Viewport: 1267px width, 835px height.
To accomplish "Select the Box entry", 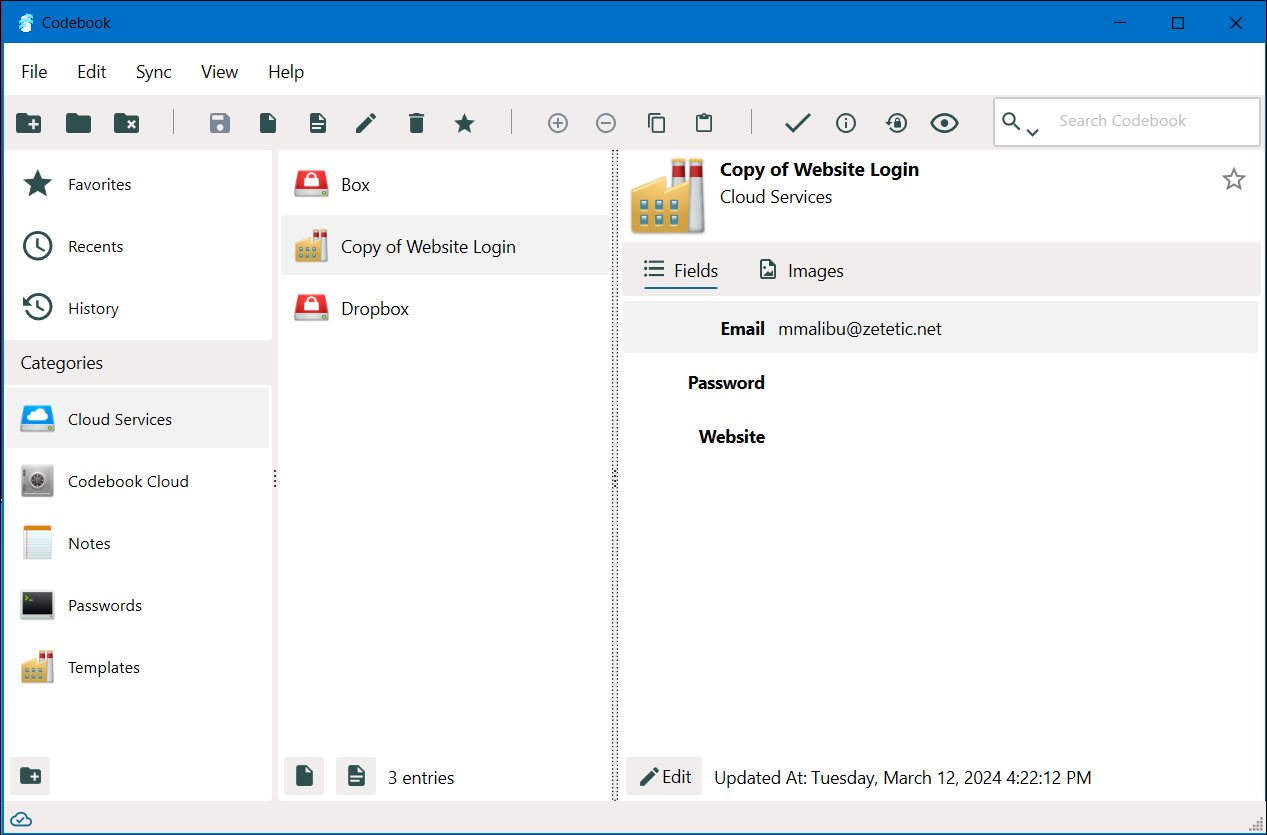I will pyautogui.click(x=444, y=185).
